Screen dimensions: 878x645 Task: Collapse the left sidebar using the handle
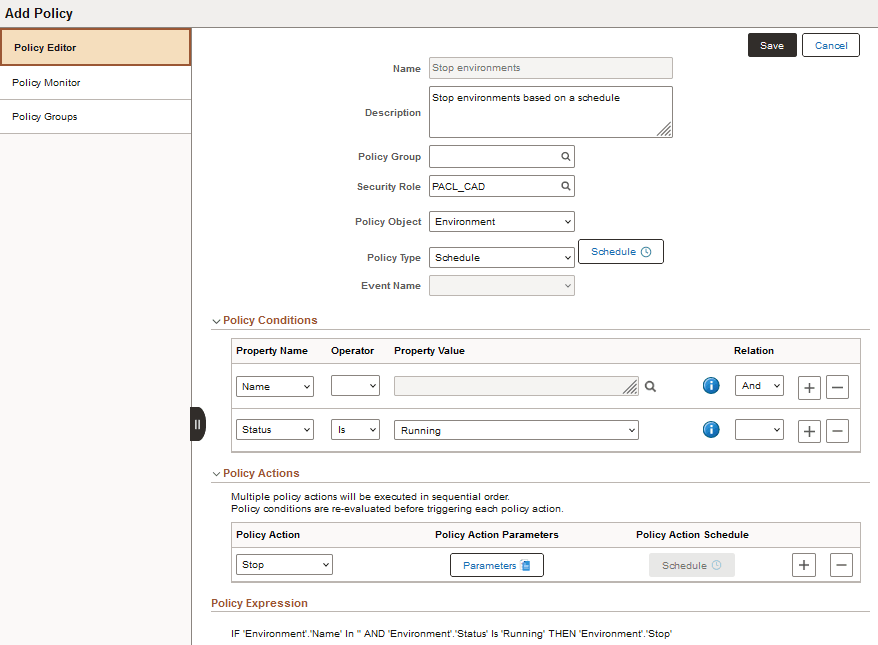(x=196, y=424)
